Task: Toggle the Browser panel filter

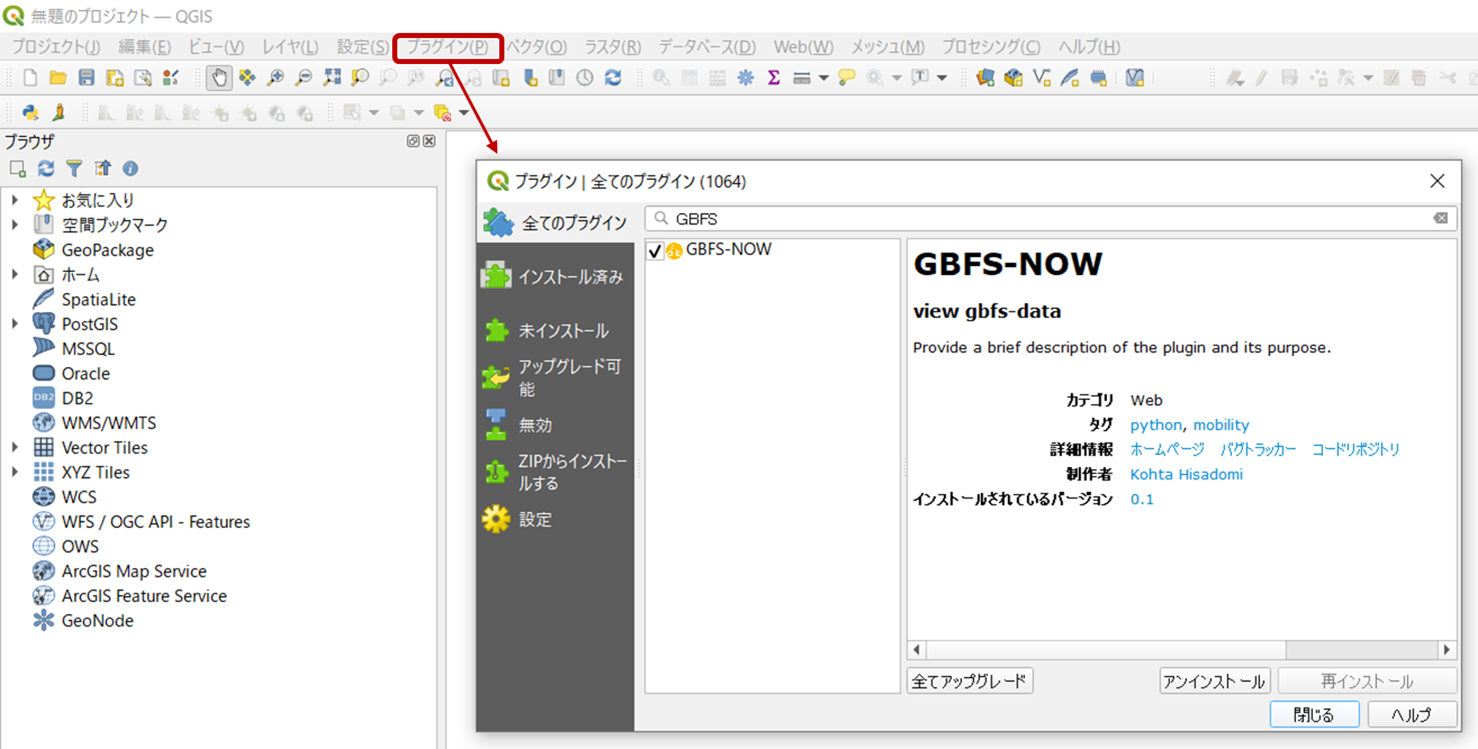Action: pyautogui.click(x=75, y=168)
